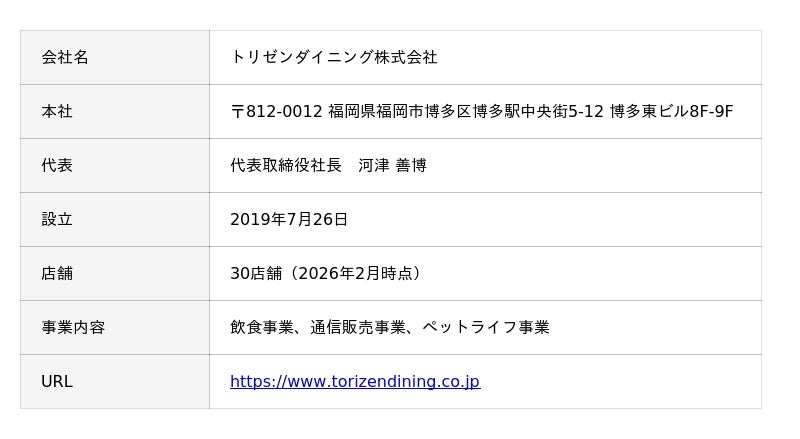Viewport: 800px width, 439px height.
Task: Click the ペットライフ事業 text
Action: pos(485,327)
